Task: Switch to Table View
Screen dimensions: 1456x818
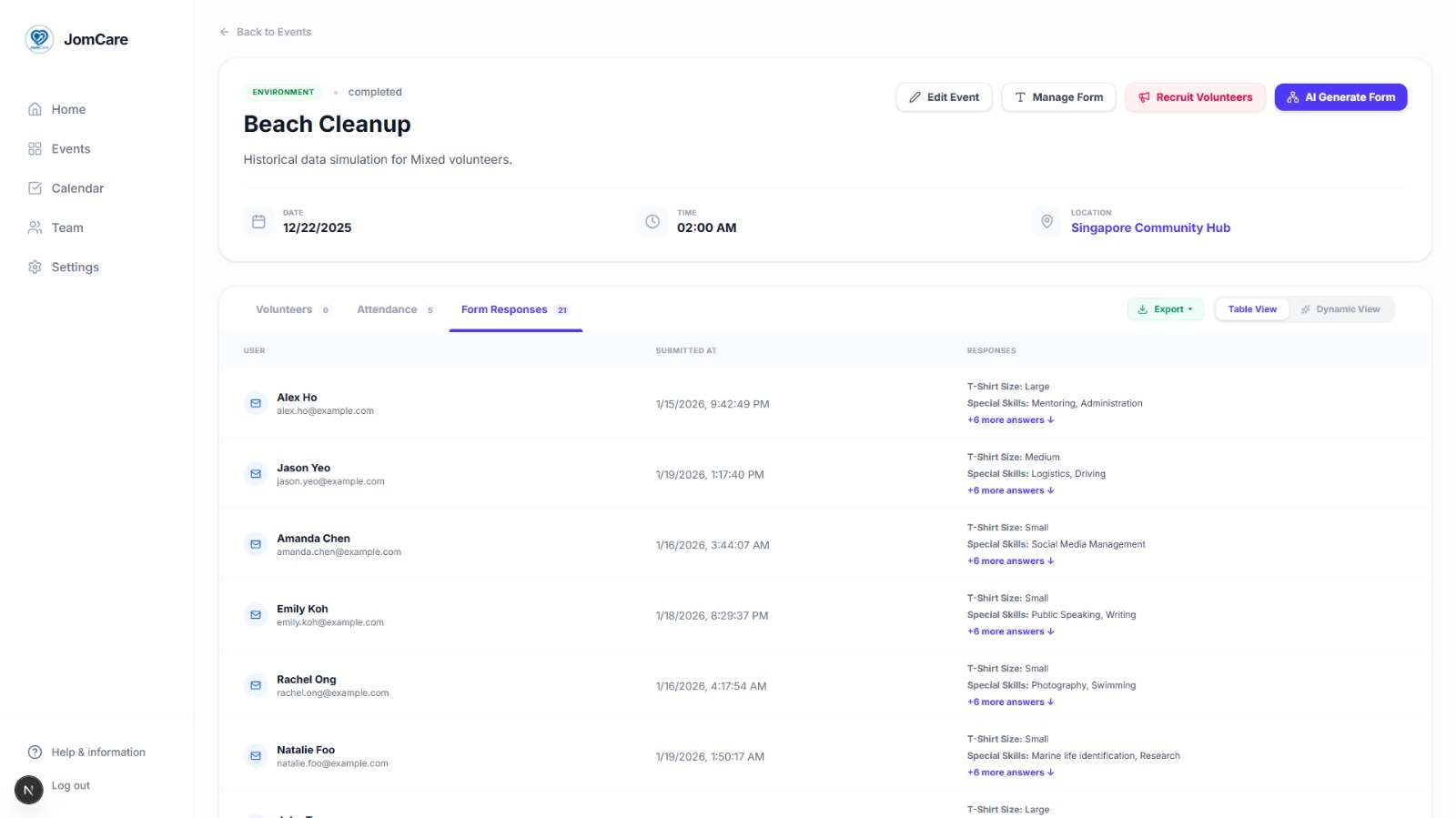Action: 1252,309
